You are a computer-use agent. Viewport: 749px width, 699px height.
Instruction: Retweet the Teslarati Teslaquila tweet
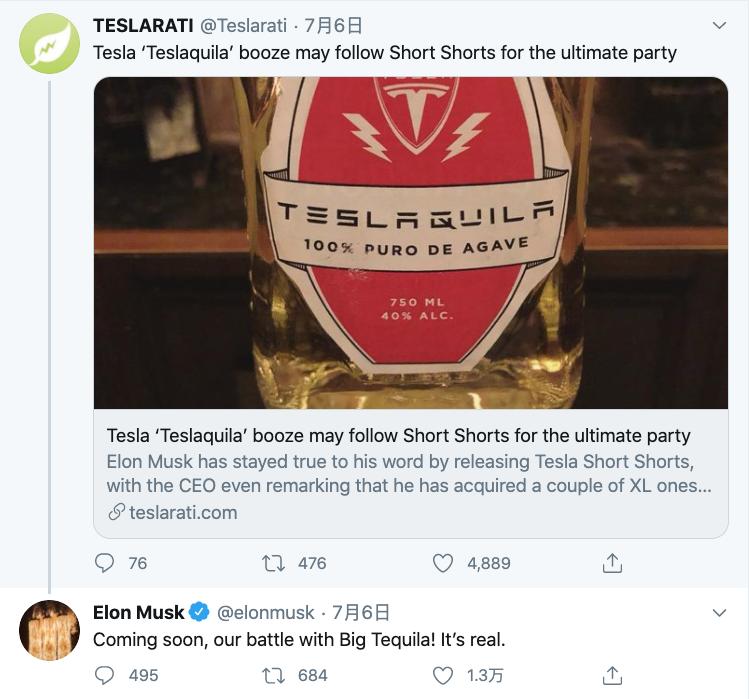pos(273,563)
